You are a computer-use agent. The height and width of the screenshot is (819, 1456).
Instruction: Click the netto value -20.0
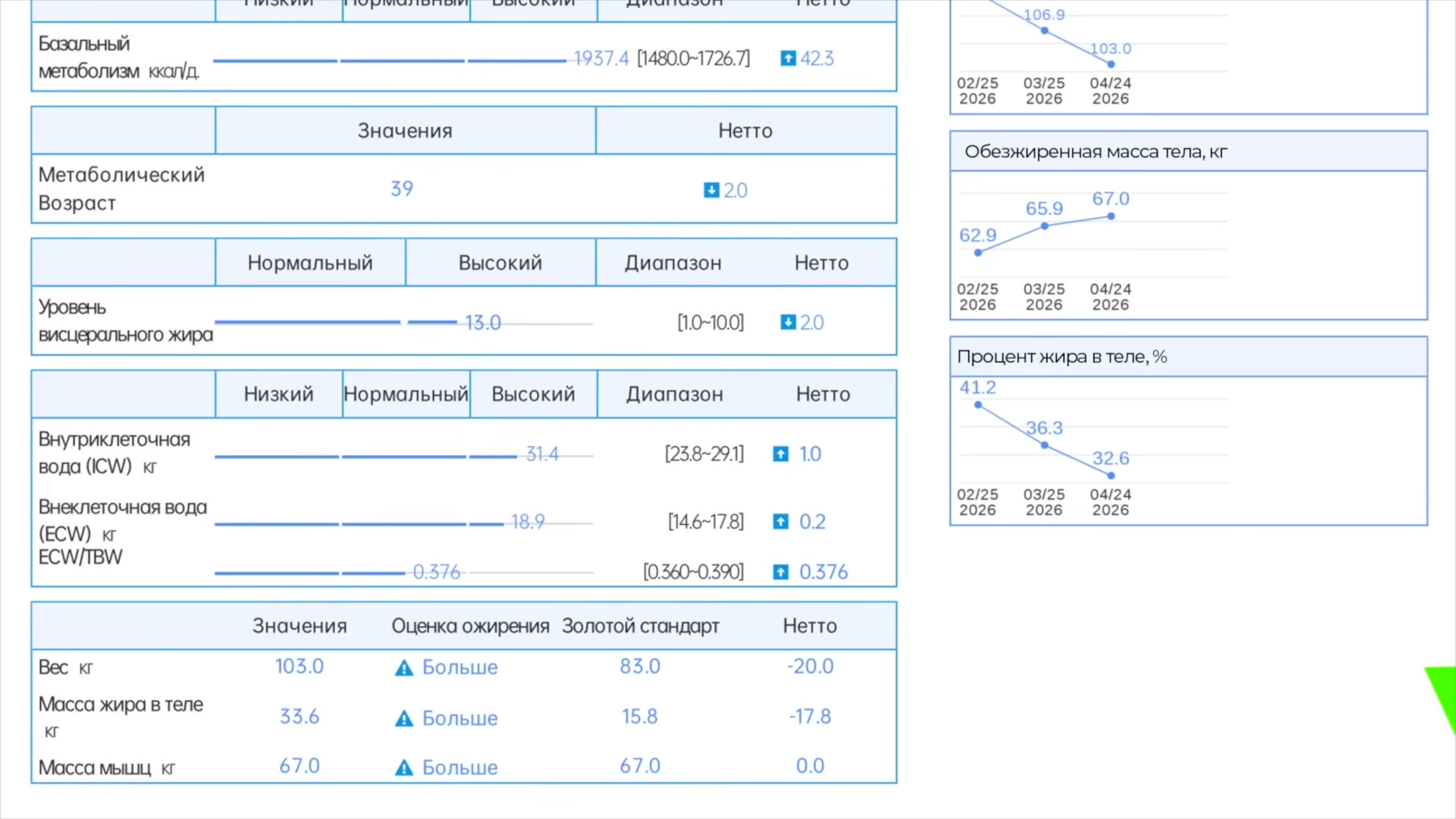pyautogui.click(x=810, y=667)
